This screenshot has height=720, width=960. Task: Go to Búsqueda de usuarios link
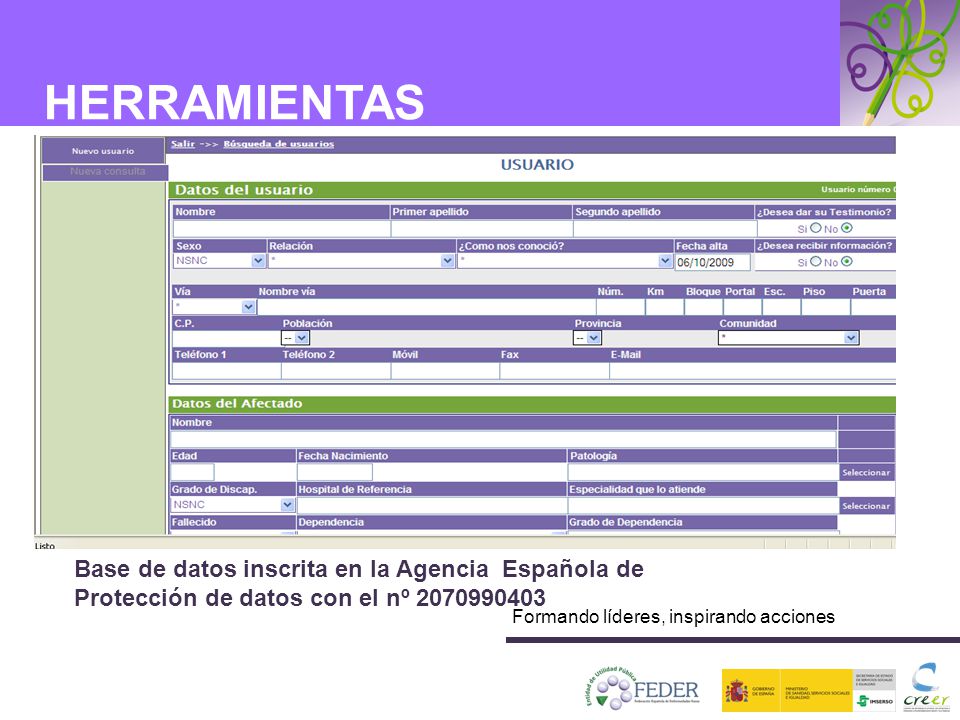click(x=279, y=144)
